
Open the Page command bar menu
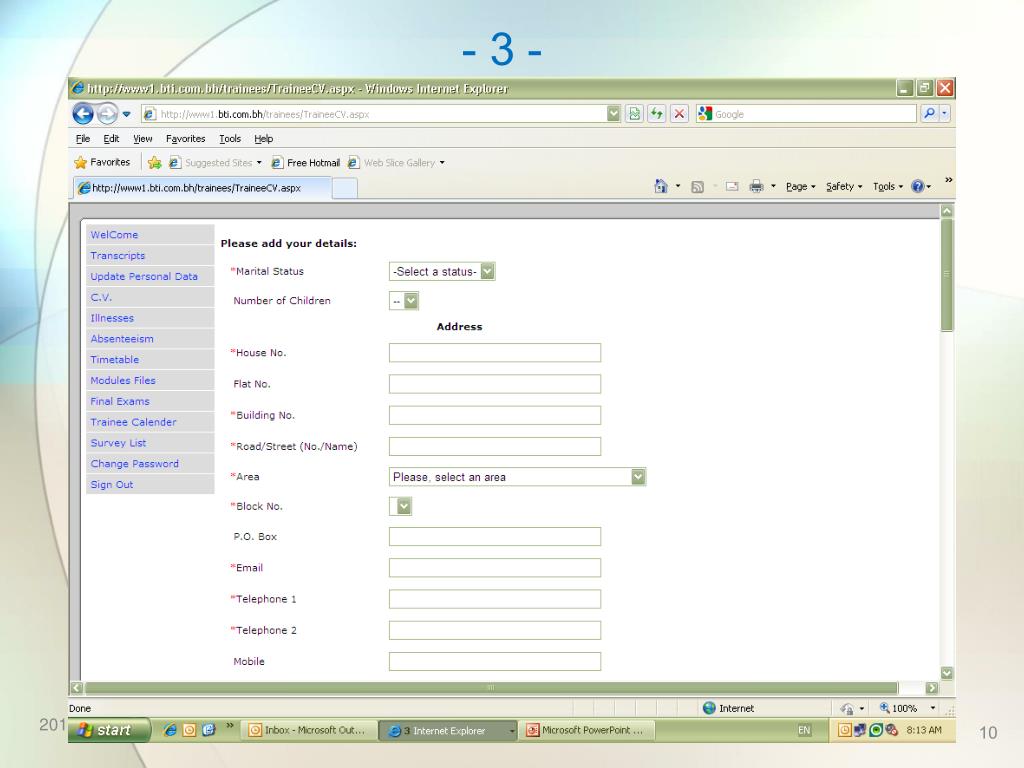click(801, 187)
